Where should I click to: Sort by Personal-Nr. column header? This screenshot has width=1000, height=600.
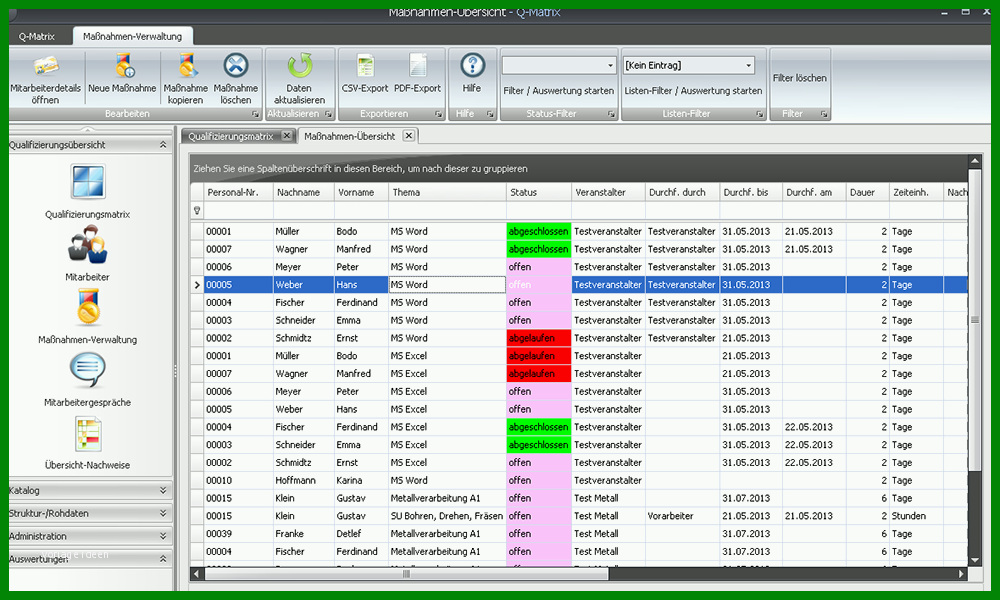[239, 192]
